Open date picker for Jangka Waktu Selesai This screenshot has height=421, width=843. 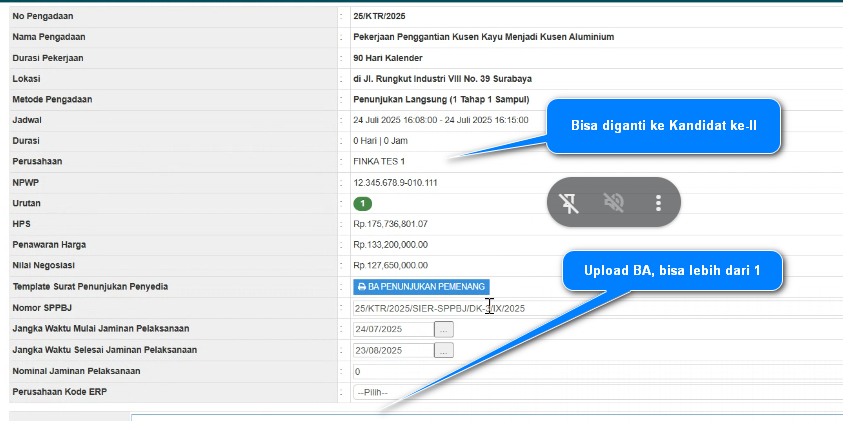click(x=444, y=350)
